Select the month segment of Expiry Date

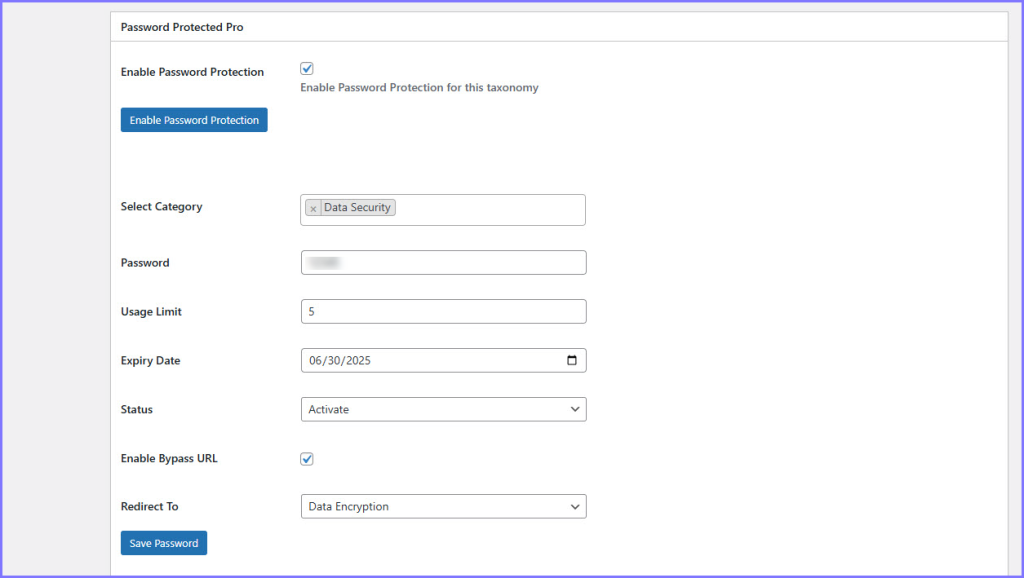(315, 360)
